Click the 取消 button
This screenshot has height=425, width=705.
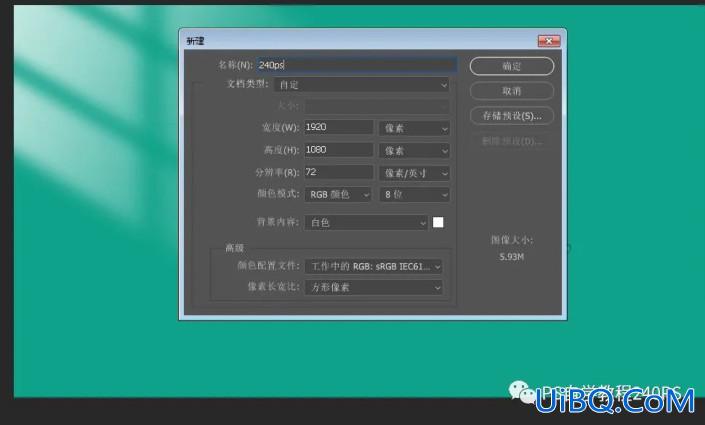point(512,91)
